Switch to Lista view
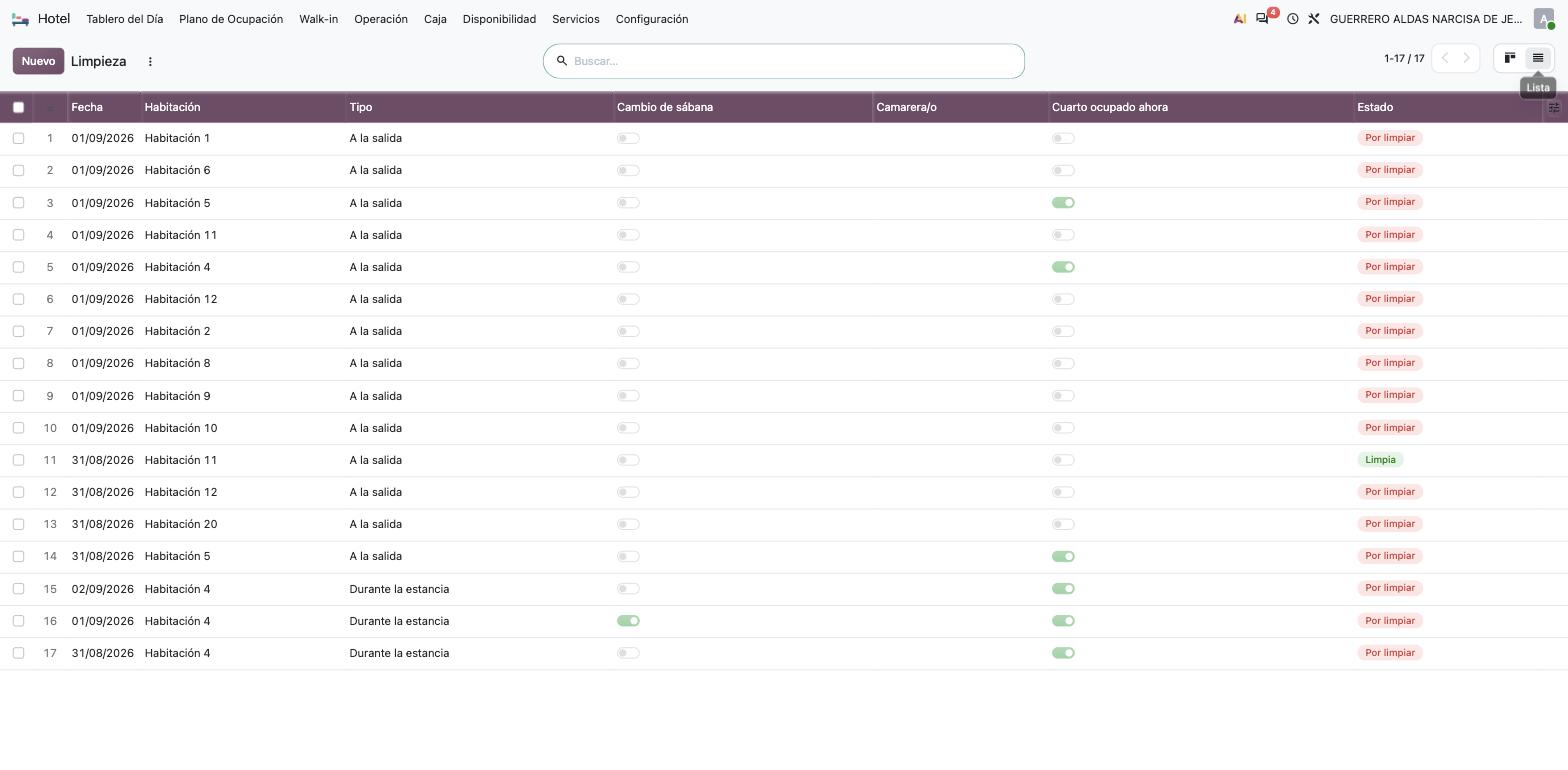This screenshot has height=770, width=1568. click(1538, 58)
